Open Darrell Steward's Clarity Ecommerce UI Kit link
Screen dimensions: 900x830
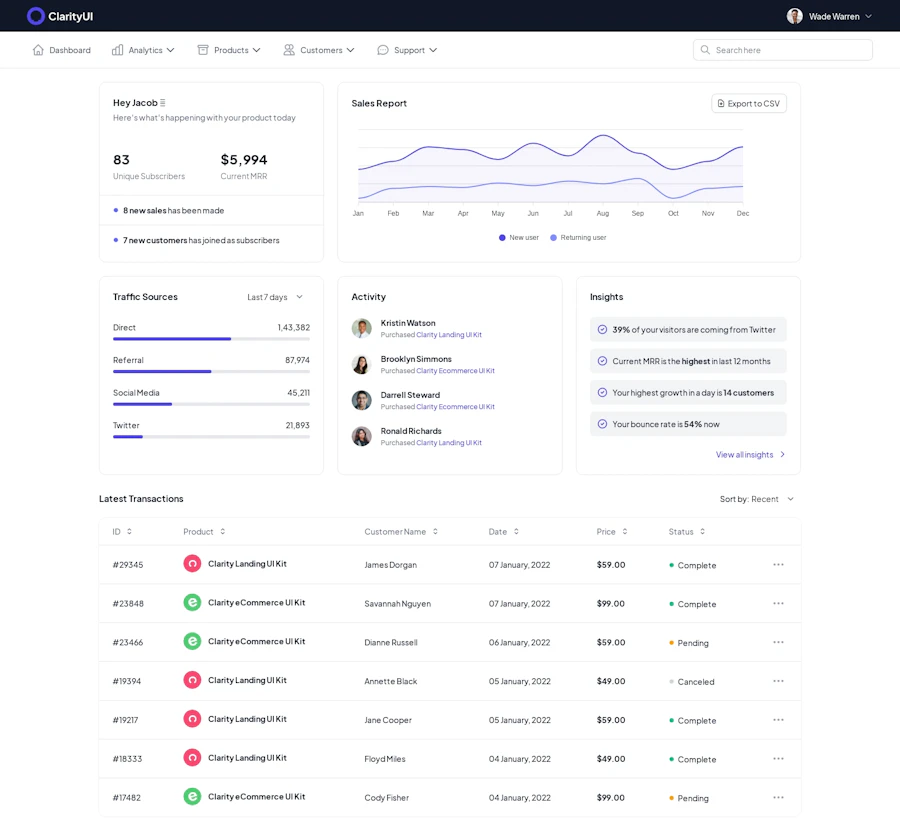click(x=455, y=406)
